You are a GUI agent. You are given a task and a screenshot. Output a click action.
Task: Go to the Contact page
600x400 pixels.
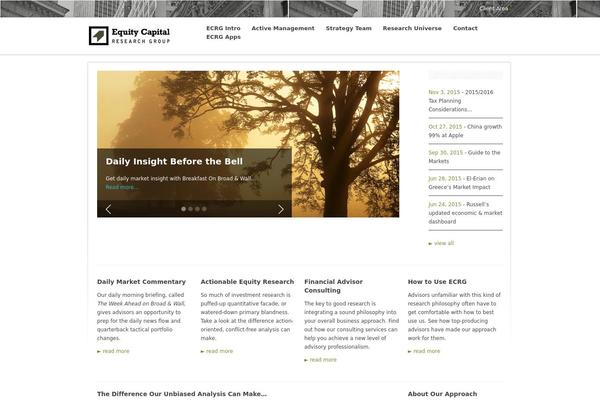point(465,28)
